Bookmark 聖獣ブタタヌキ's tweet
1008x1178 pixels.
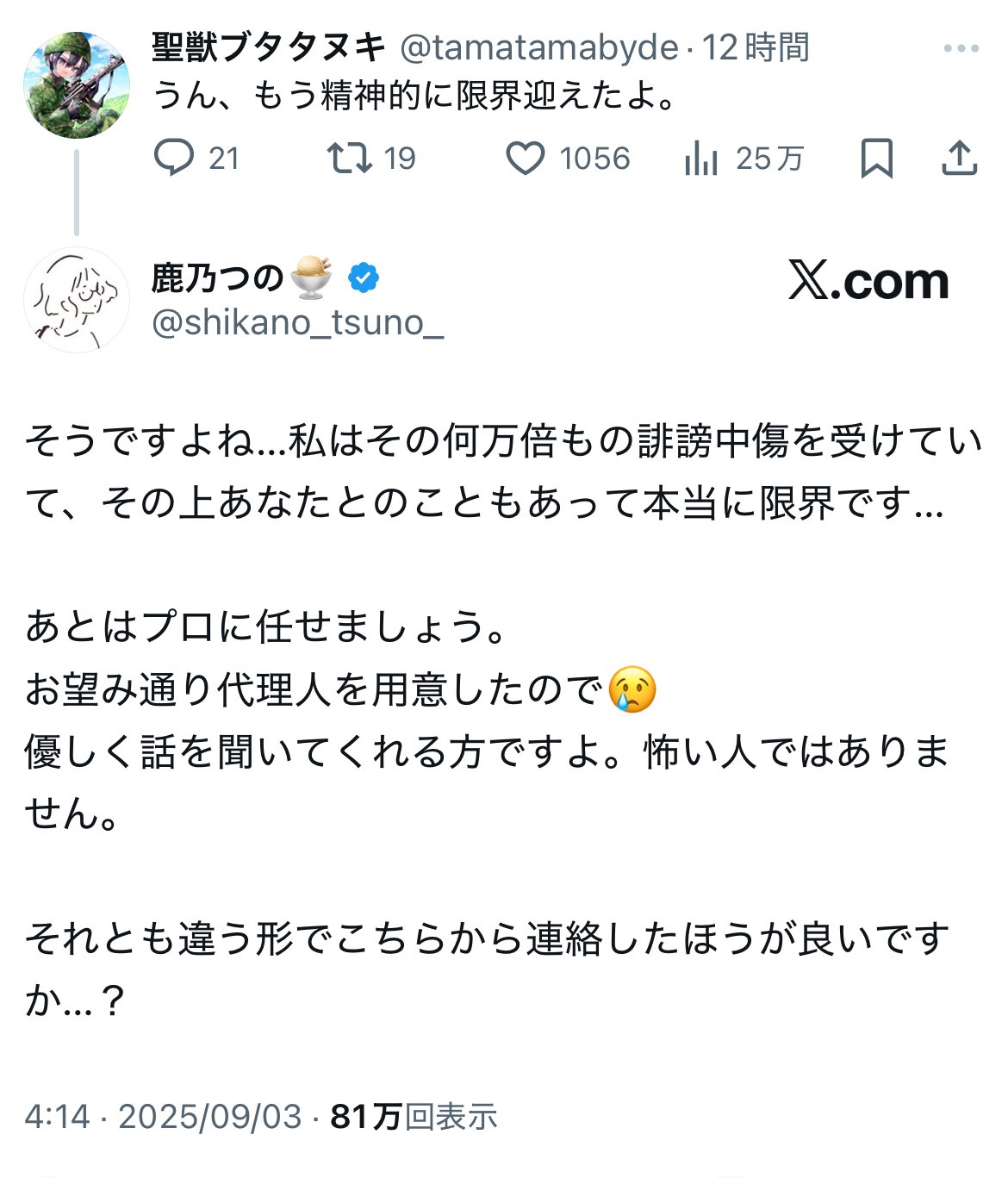pyautogui.click(x=877, y=159)
